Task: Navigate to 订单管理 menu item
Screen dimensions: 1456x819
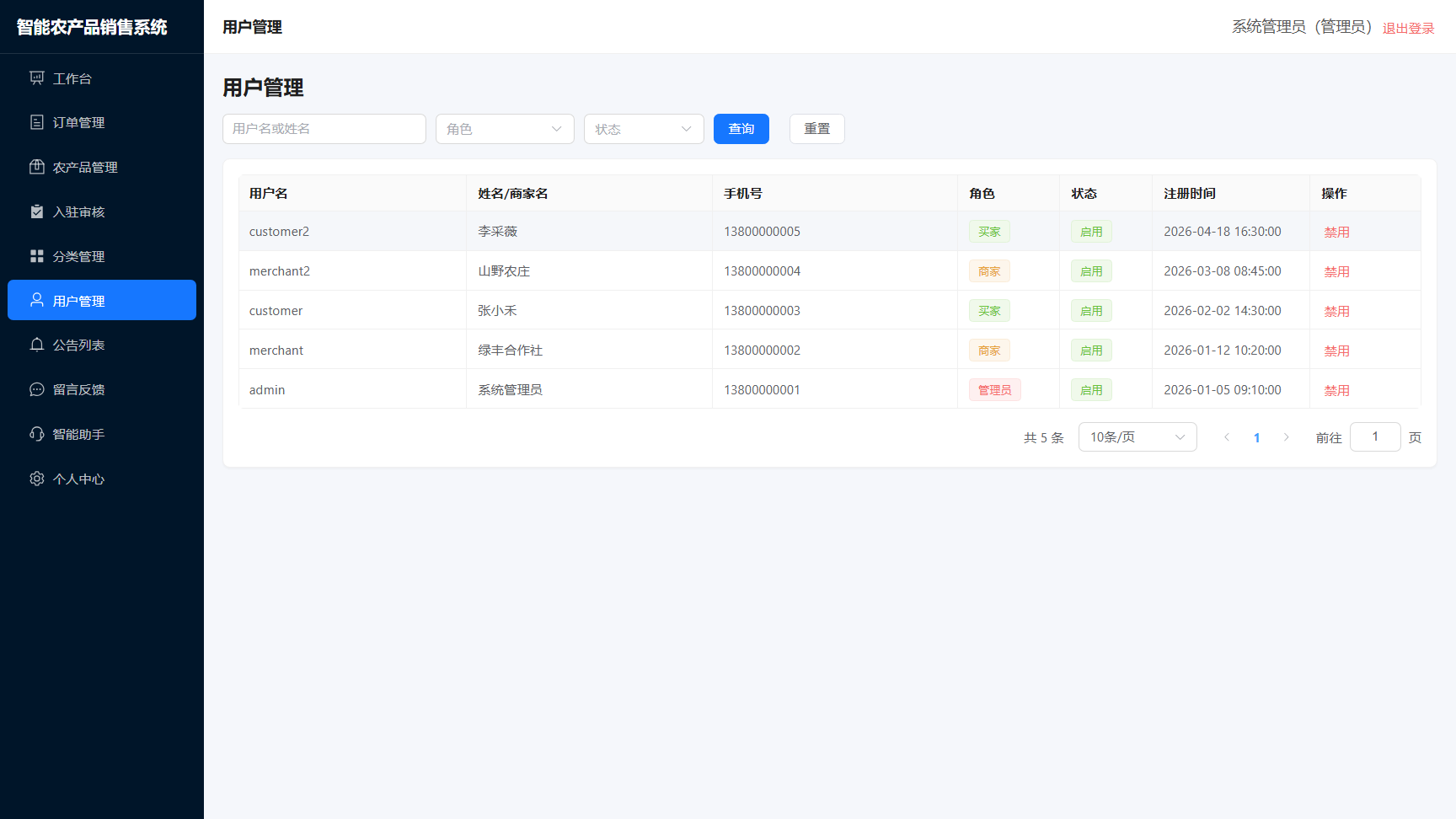Action: tap(102, 122)
